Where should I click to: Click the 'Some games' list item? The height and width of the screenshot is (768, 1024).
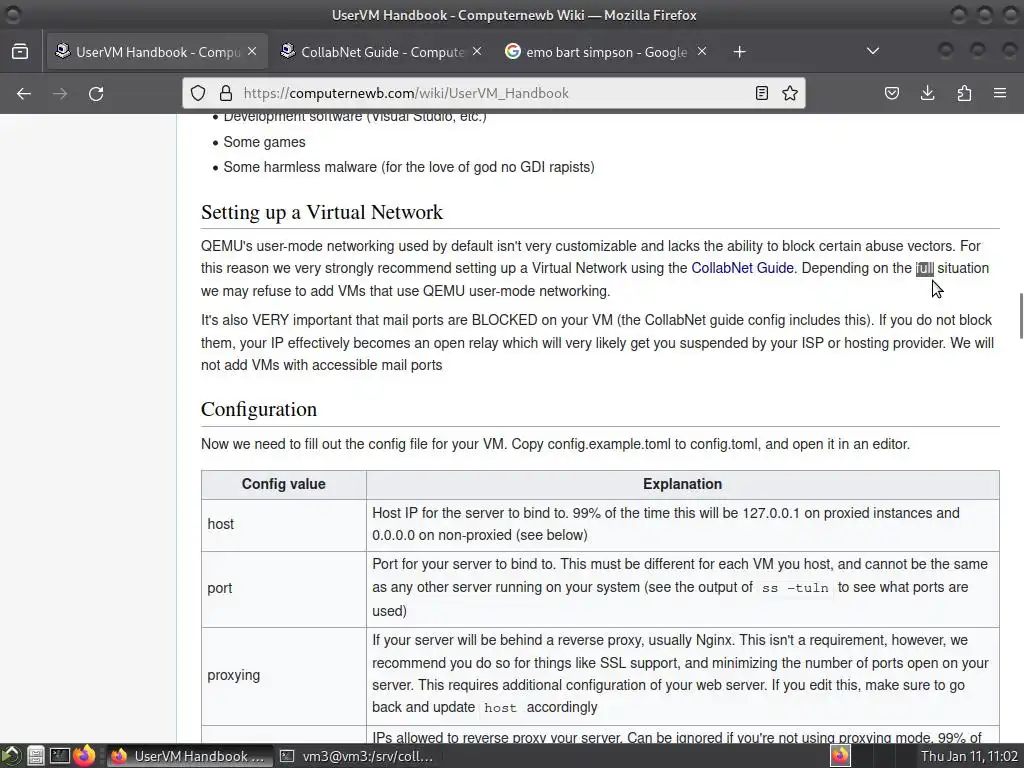pos(264,142)
